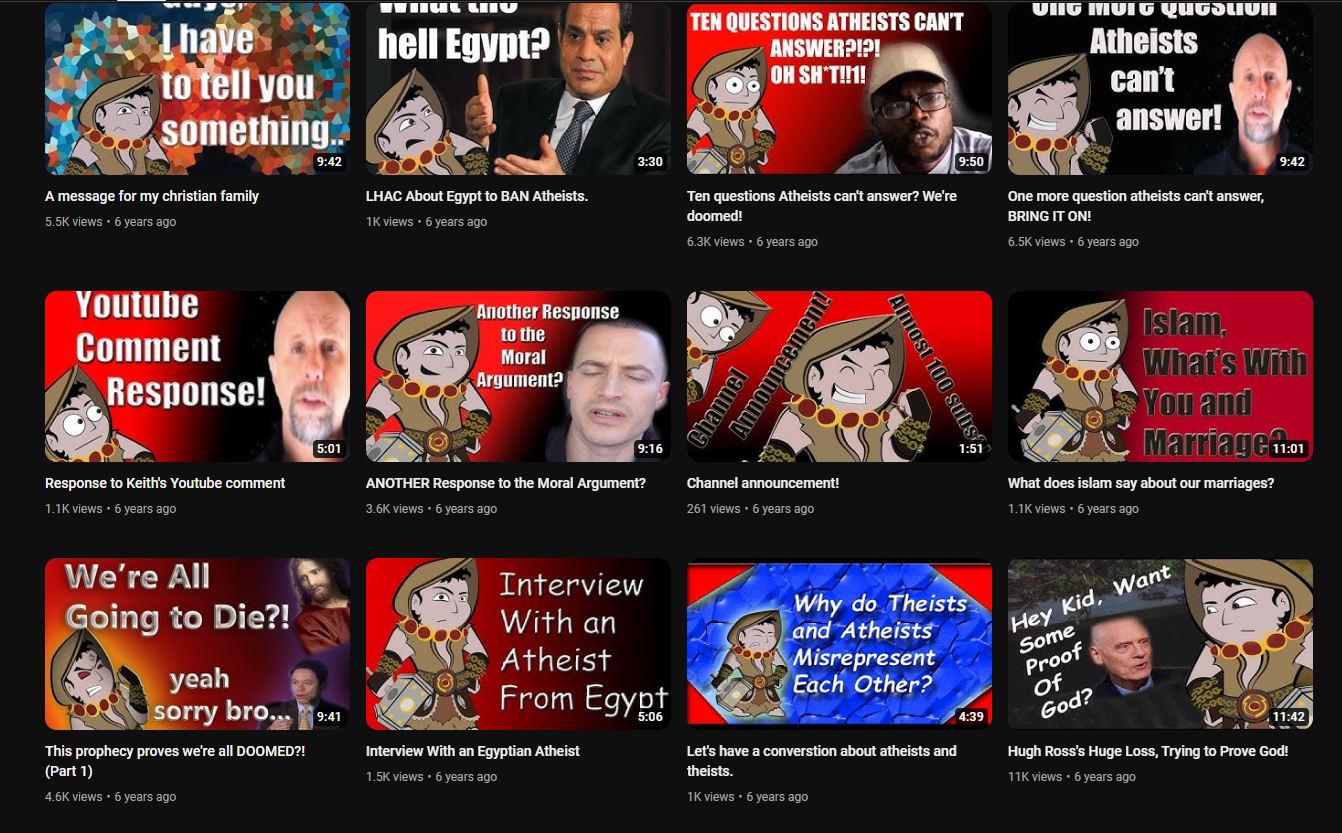This screenshot has width=1342, height=833.
Task: Open 'Another Response to the Moral Argument?' thumbnail
Action: pyautogui.click(x=518, y=376)
